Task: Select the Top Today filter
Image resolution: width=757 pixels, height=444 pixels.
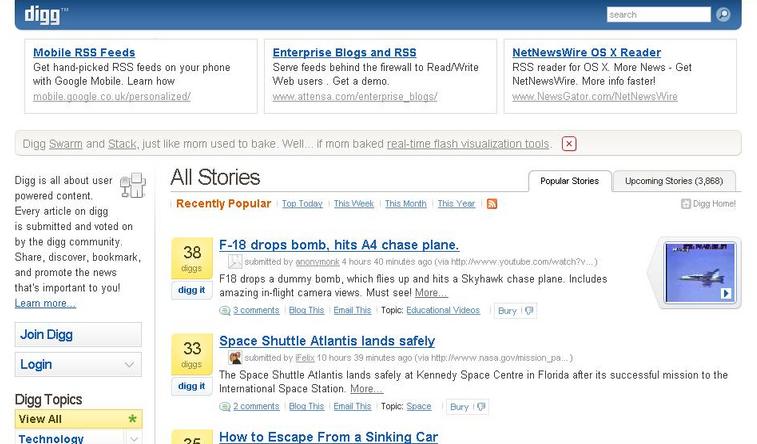Action: tap(302, 204)
